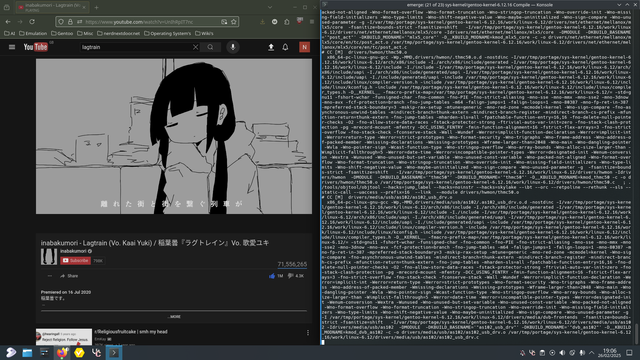Expand the description with MORE

[174, 317]
